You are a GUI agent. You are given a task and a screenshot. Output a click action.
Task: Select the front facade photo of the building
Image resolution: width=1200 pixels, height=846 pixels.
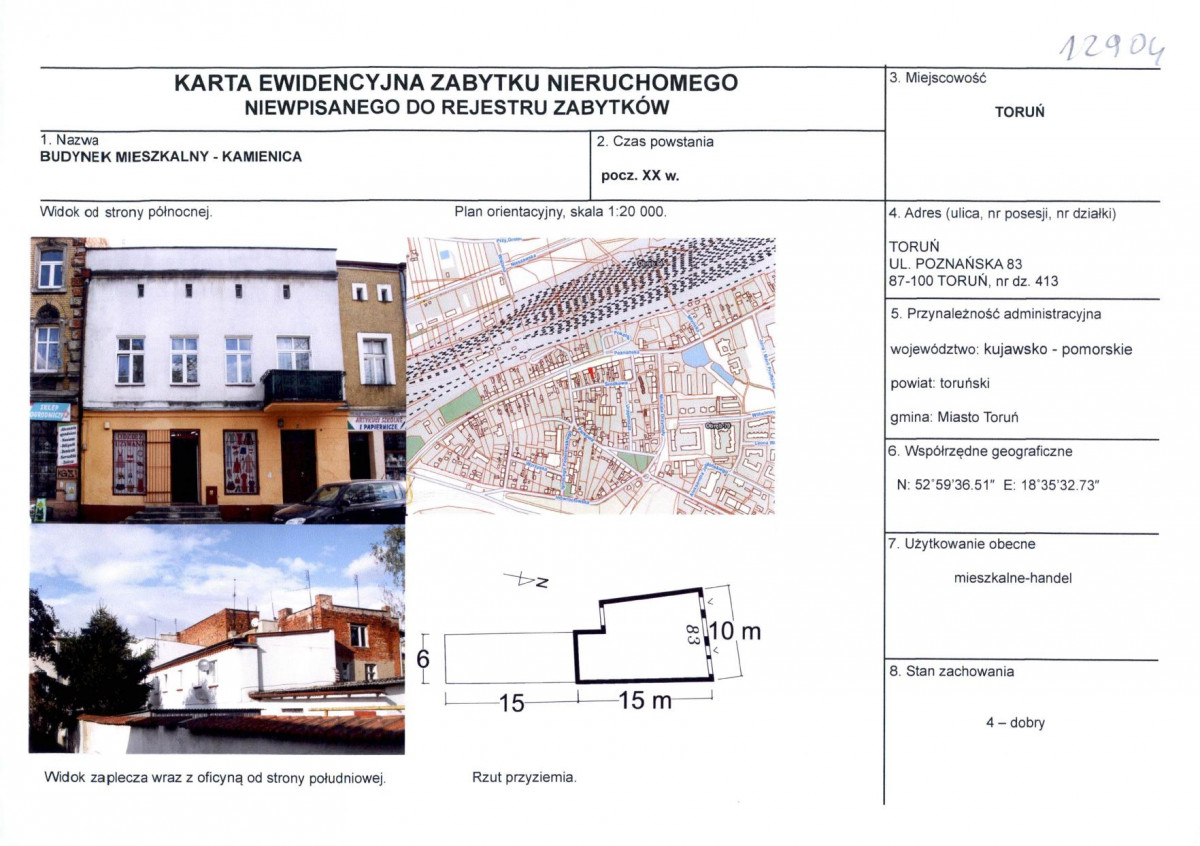[x=218, y=380]
